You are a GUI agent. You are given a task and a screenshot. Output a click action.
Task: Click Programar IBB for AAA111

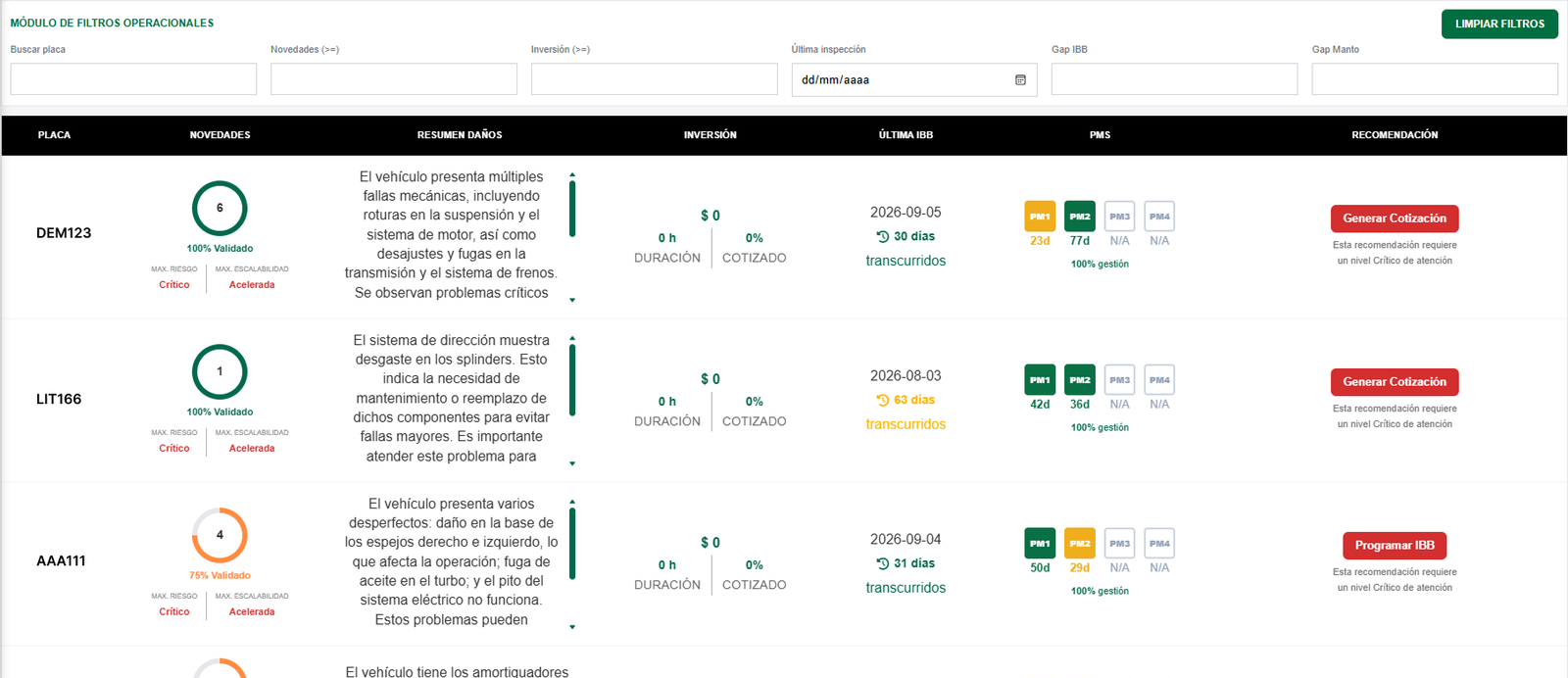[1395, 546]
